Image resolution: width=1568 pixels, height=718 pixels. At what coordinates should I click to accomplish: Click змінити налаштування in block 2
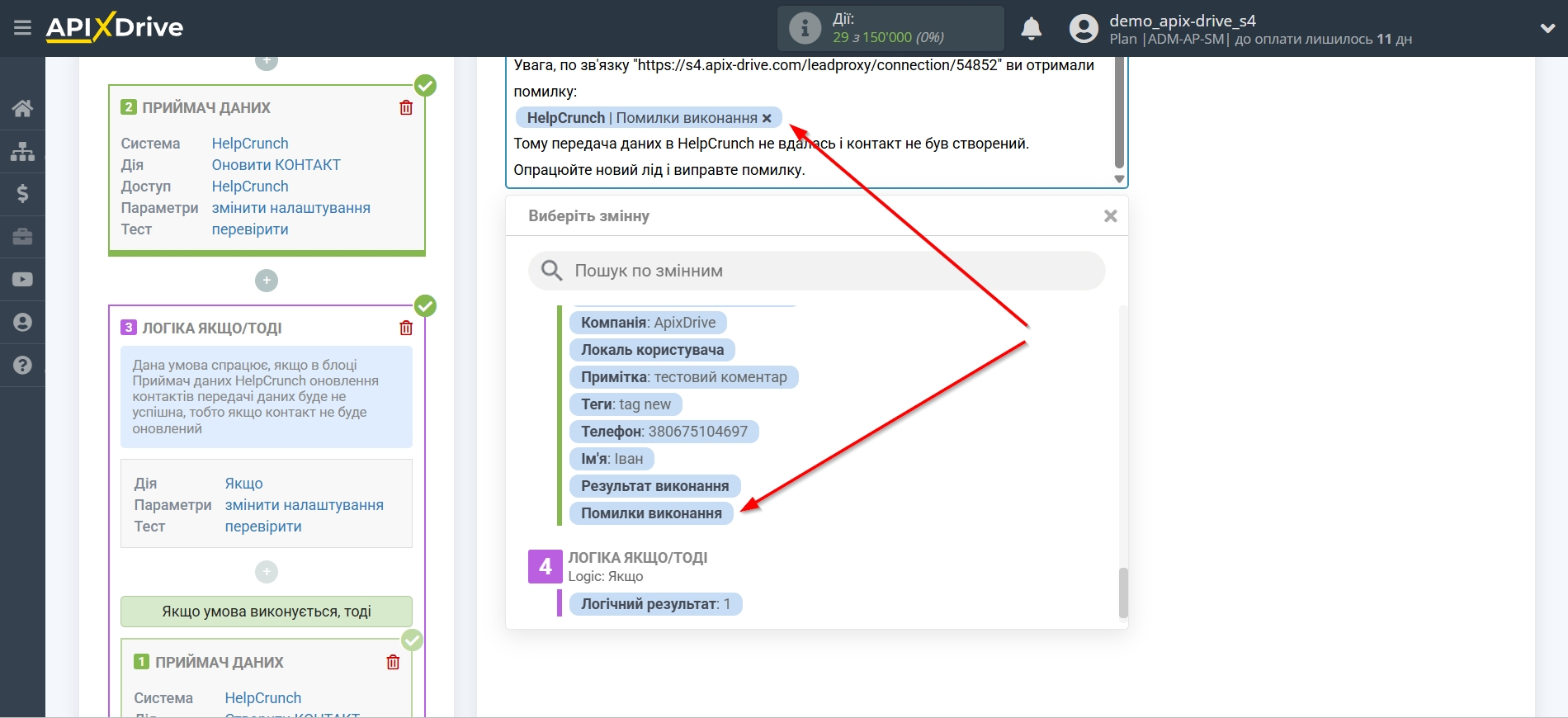(290, 208)
